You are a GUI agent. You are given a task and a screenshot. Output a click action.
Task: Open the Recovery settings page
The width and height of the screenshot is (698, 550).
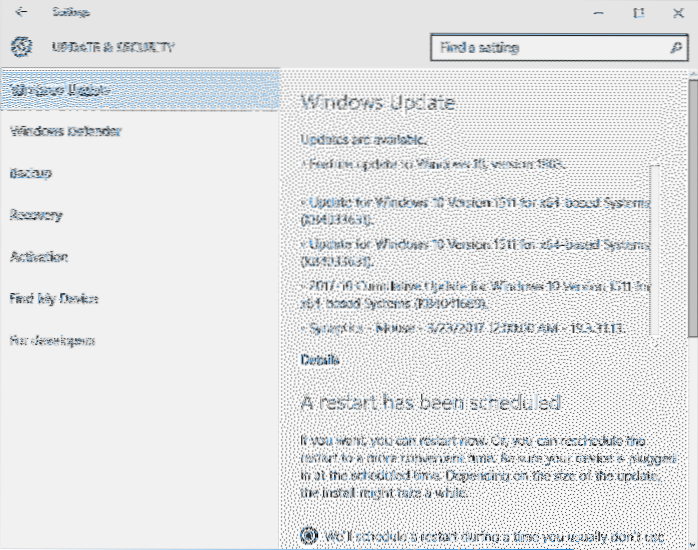(x=36, y=215)
